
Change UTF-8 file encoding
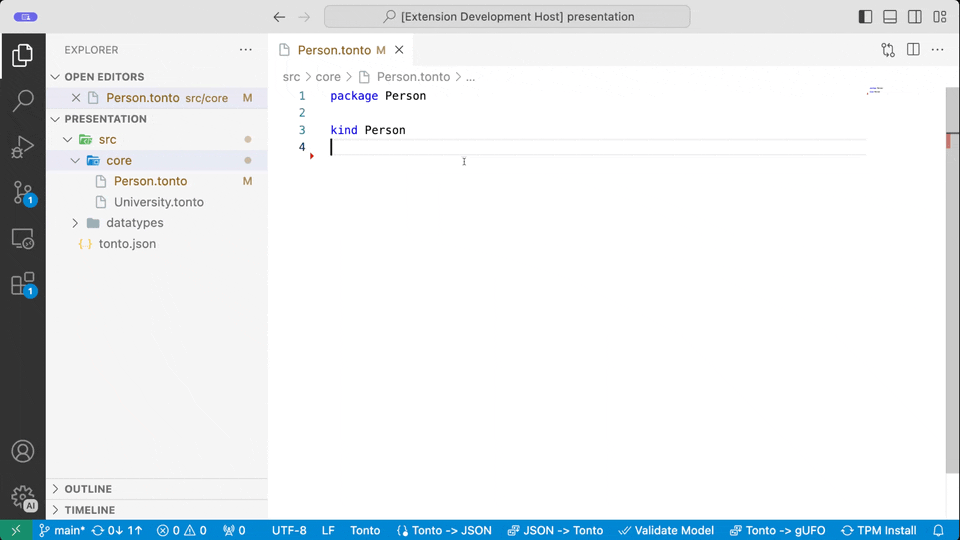click(x=289, y=530)
